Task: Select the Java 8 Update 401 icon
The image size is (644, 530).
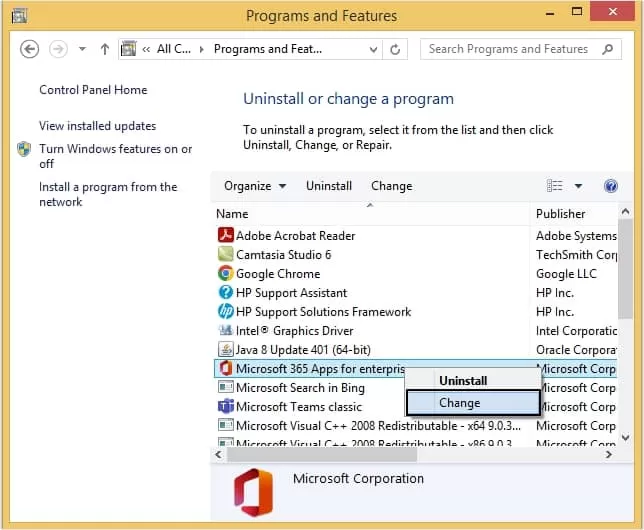Action: pos(225,350)
